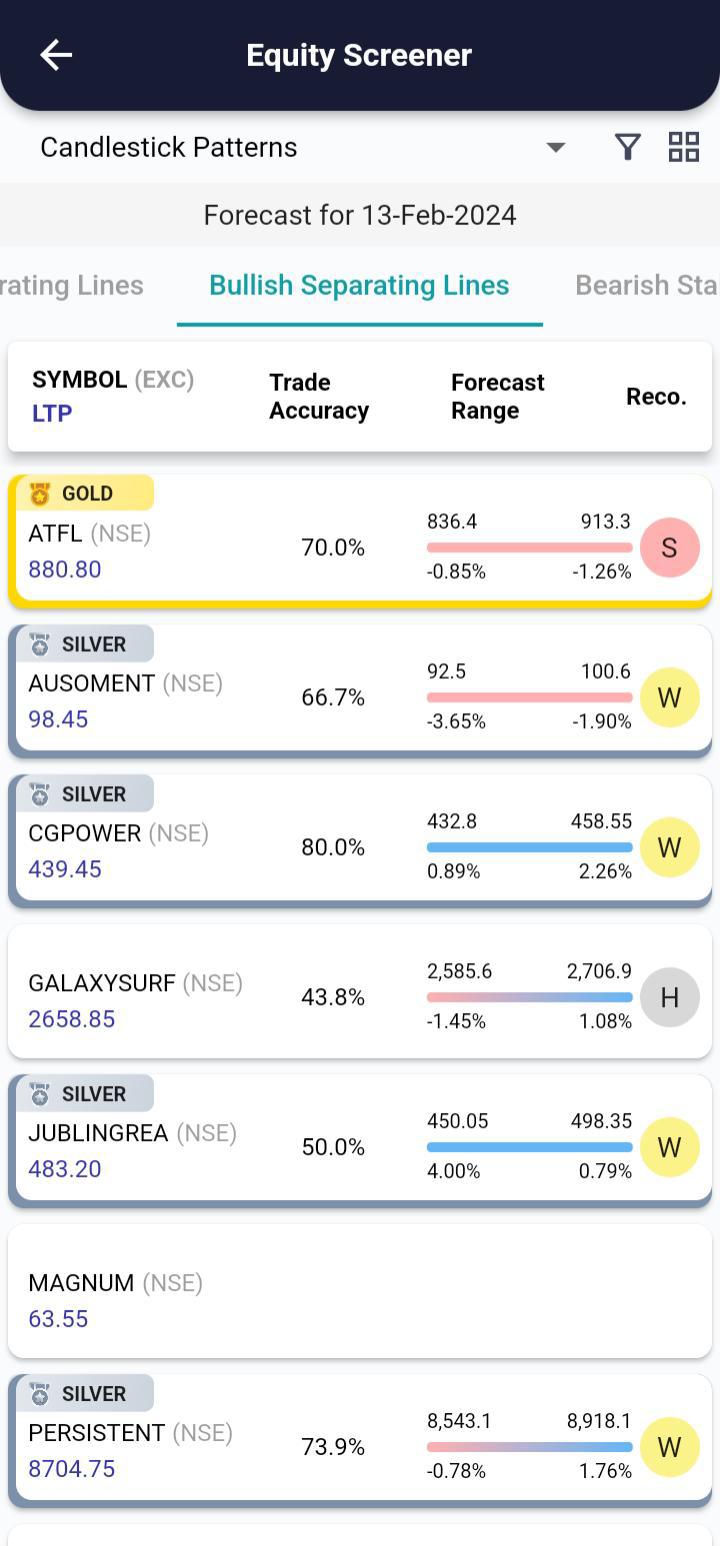Expand the Candlestick Patterns dropdown arrow
Screen dimensions: 720x1546
click(556, 147)
